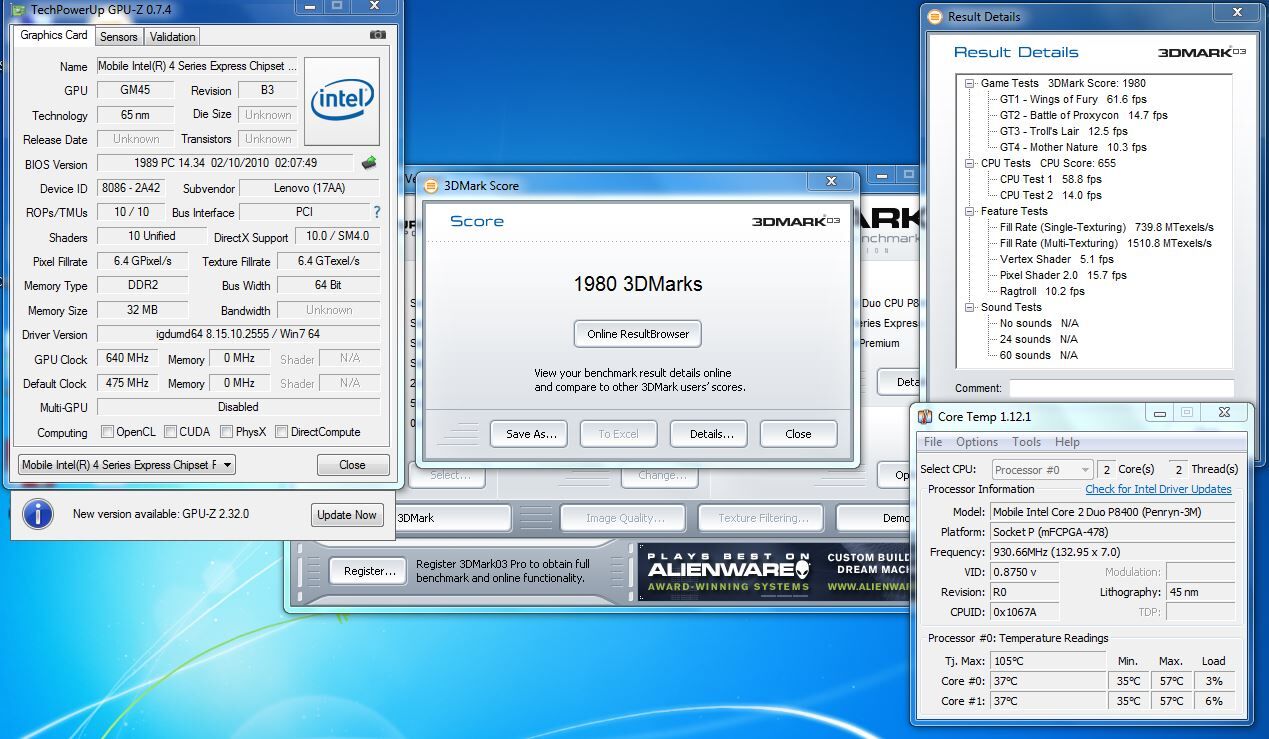Select the 24 sounds result row
Image resolution: width=1269 pixels, height=739 pixels.
pyautogui.click(x=1039, y=339)
